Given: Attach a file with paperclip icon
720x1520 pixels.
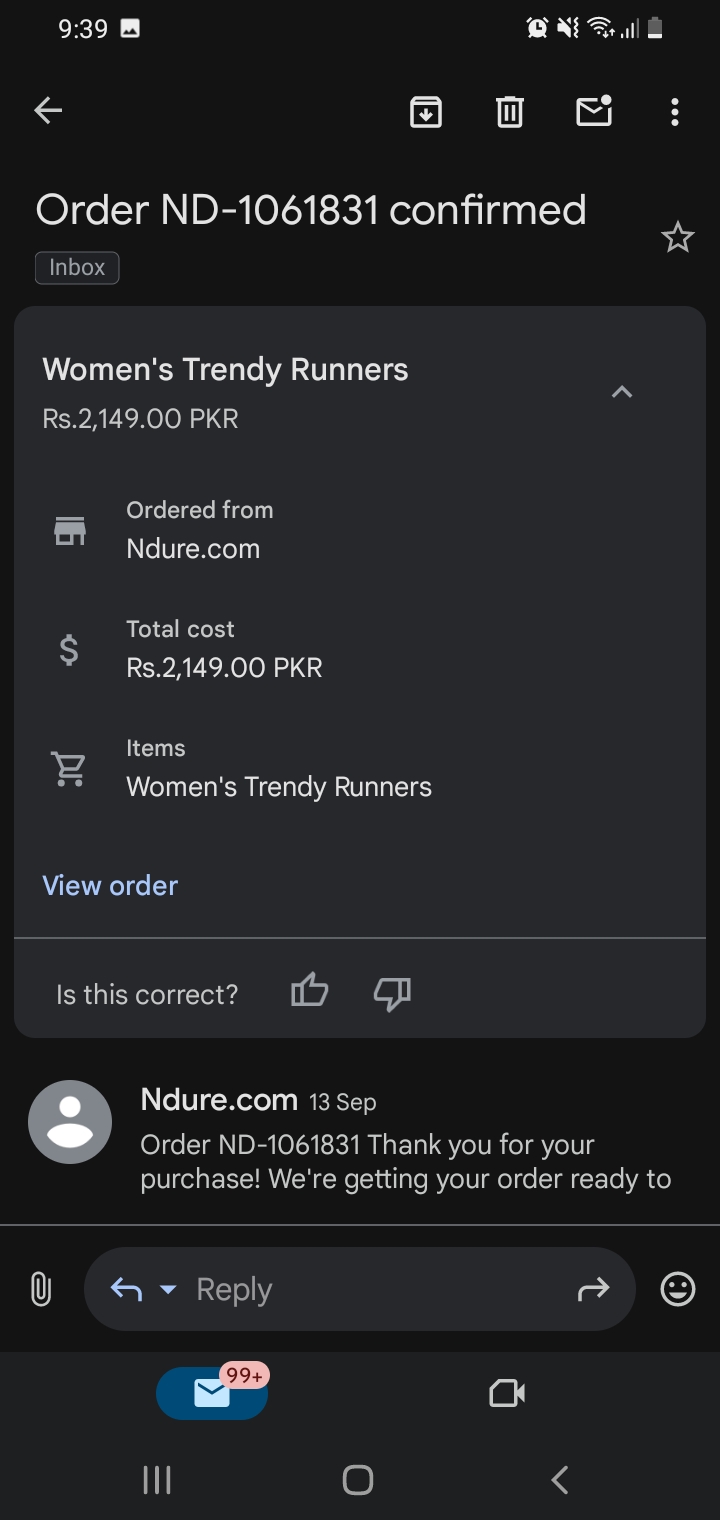Looking at the screenshot, I should [40, 1289].
